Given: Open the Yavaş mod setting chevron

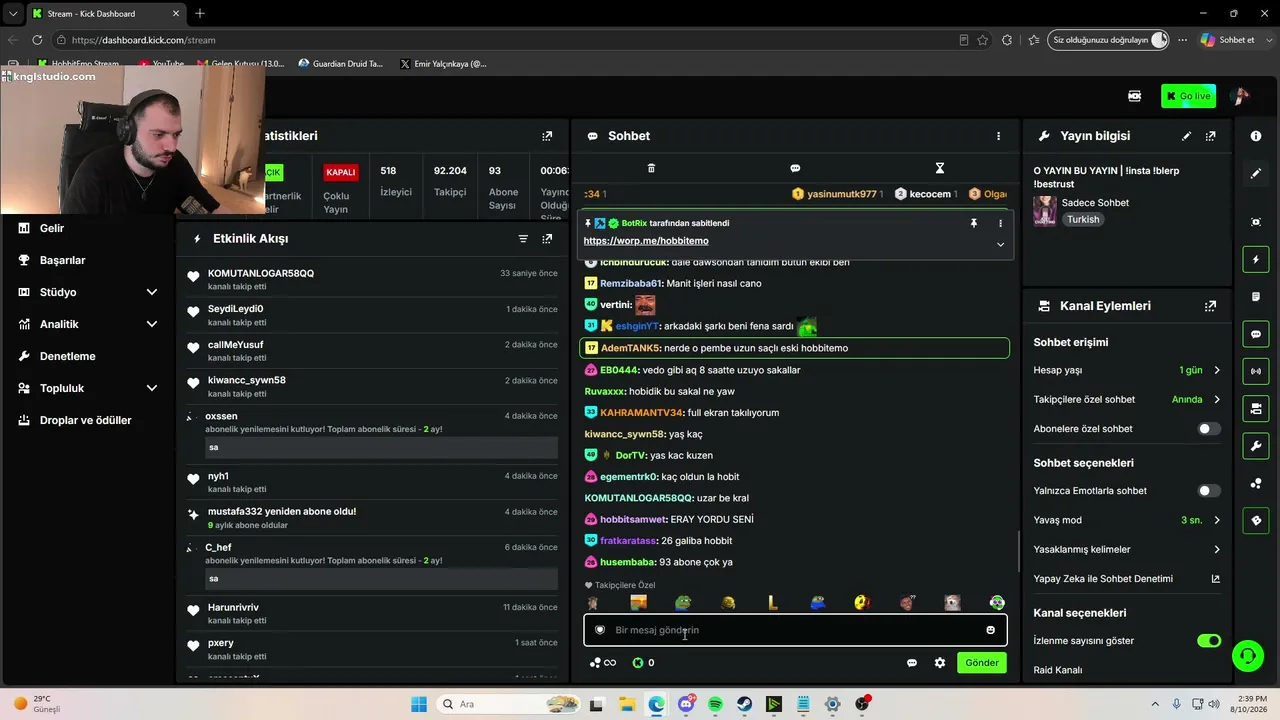Looking at the screenshot, I should pyautogui.click(x=1217, y=520).
